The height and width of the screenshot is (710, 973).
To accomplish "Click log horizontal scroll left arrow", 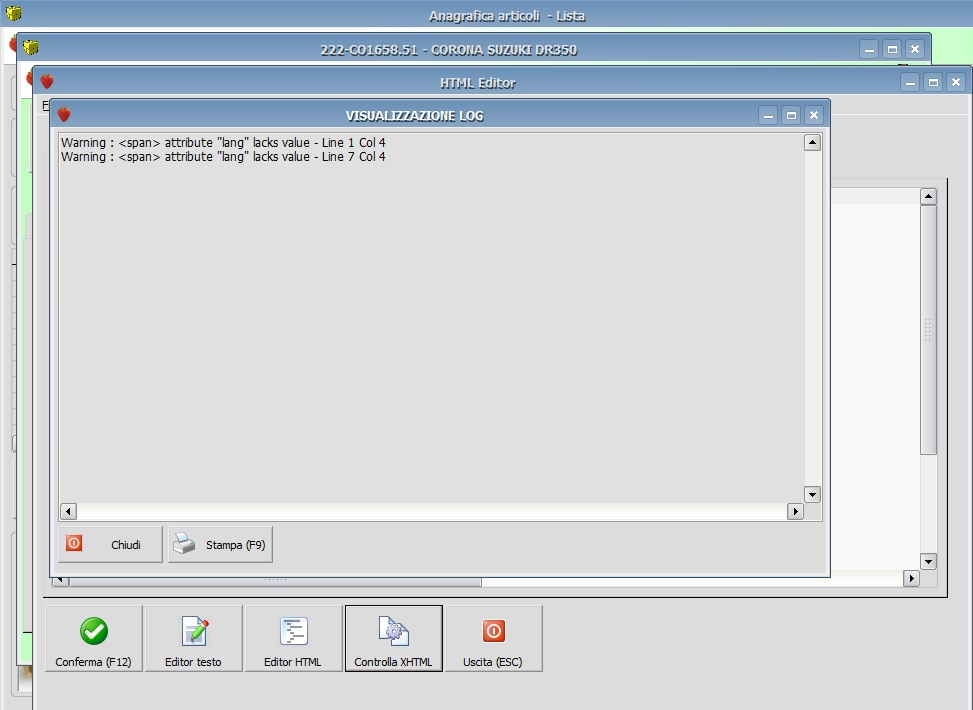I will 68,511.
